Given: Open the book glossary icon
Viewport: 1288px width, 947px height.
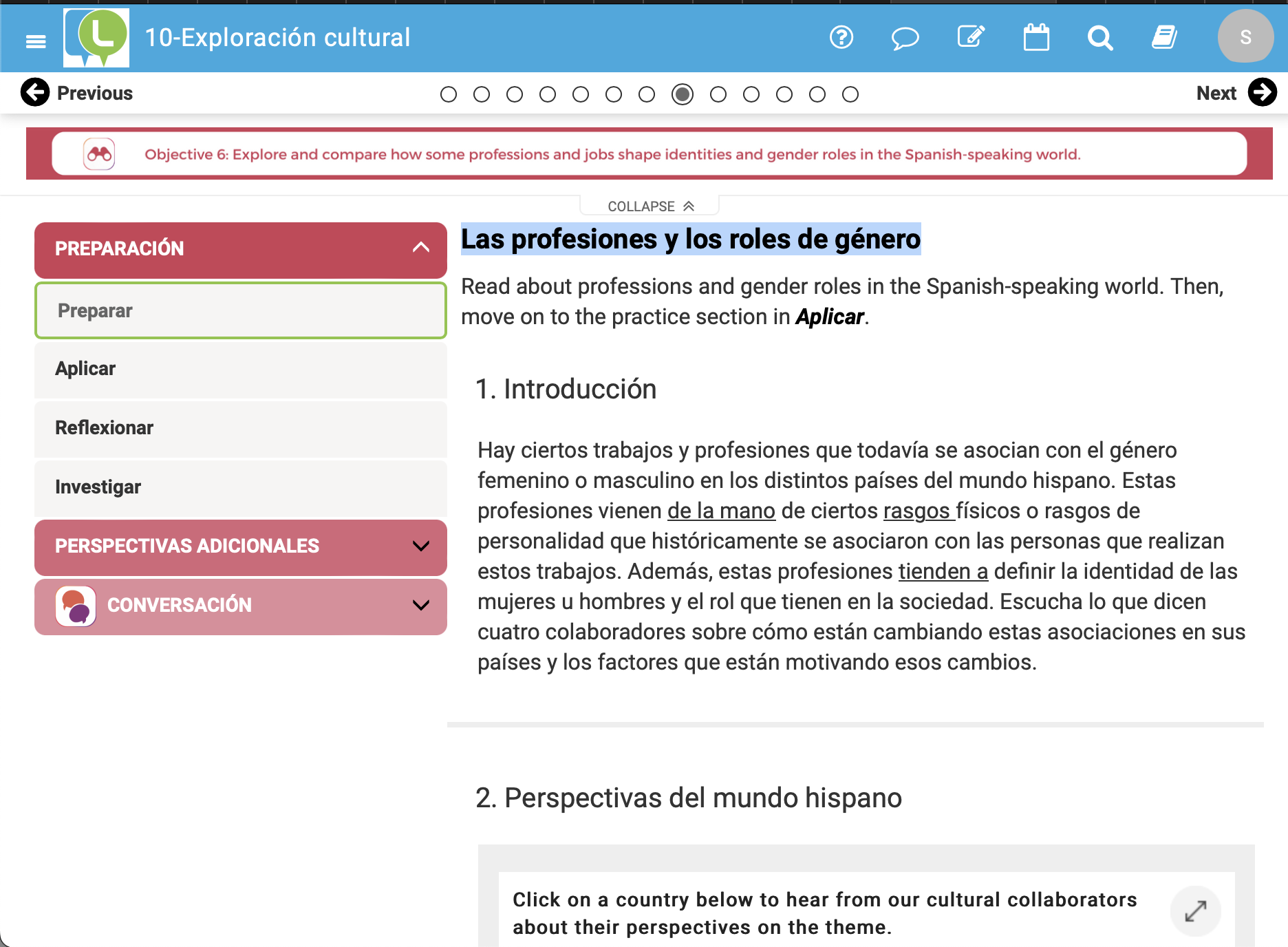Looking at the screenshot, I should coord(1165,37).
